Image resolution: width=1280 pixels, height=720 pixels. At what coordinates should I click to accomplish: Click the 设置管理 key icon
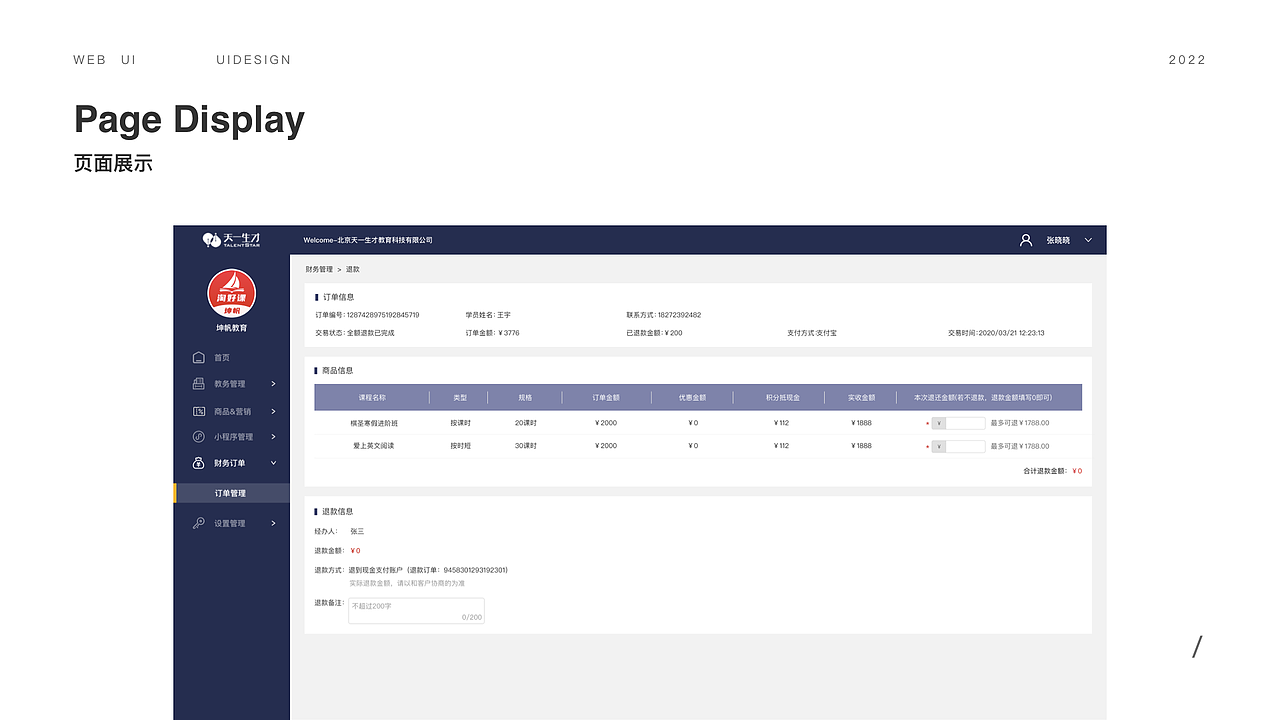point(198,523)
